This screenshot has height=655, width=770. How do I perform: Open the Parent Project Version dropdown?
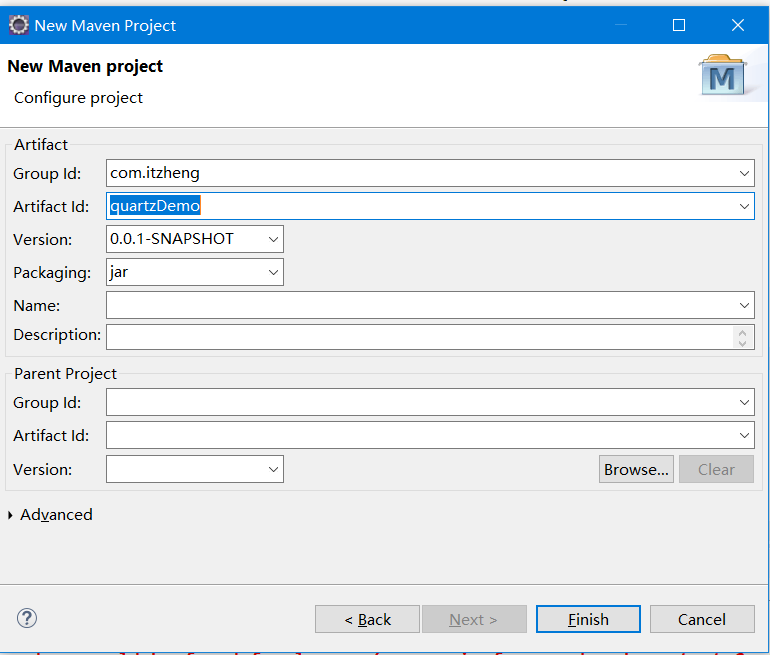tap(273, 469)
